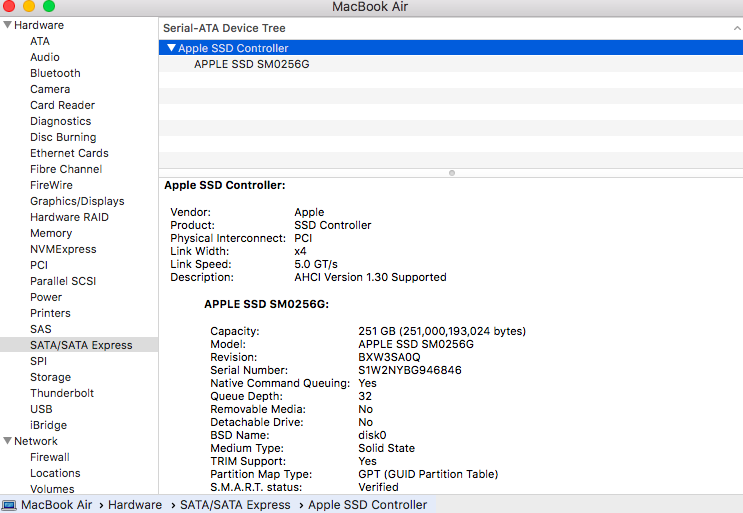Click the GPT (GUID Partition Table) value
This screenshot has width=743, height=513.
point(428,474)
